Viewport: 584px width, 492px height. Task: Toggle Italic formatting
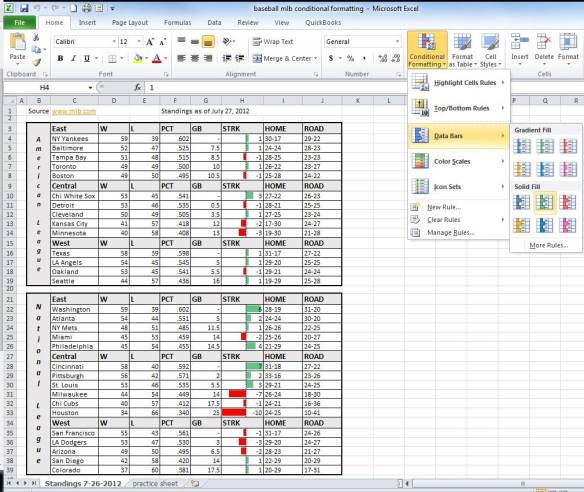(73, 58)
